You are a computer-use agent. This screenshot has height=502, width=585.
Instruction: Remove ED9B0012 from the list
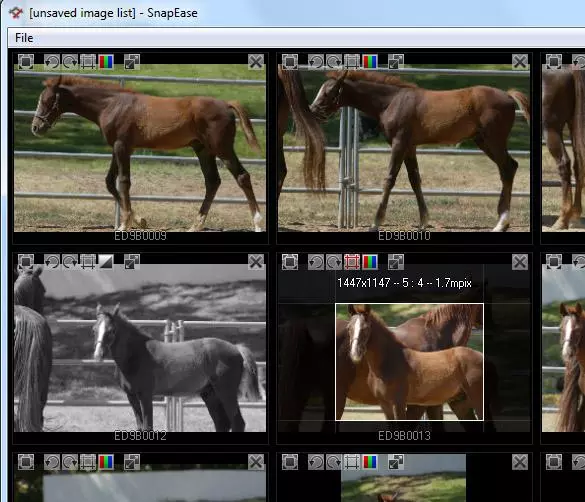click(256, 262)
